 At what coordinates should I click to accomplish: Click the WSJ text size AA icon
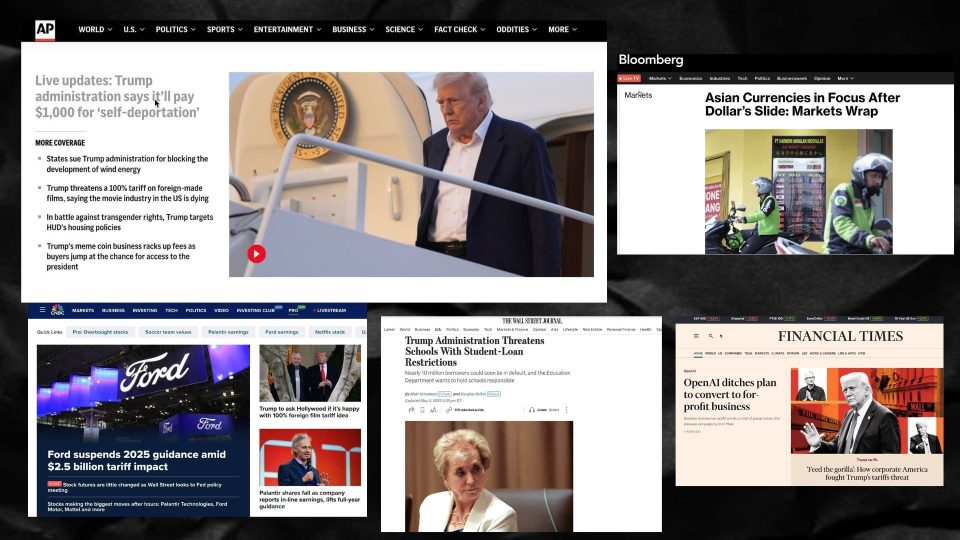point(433,410)
